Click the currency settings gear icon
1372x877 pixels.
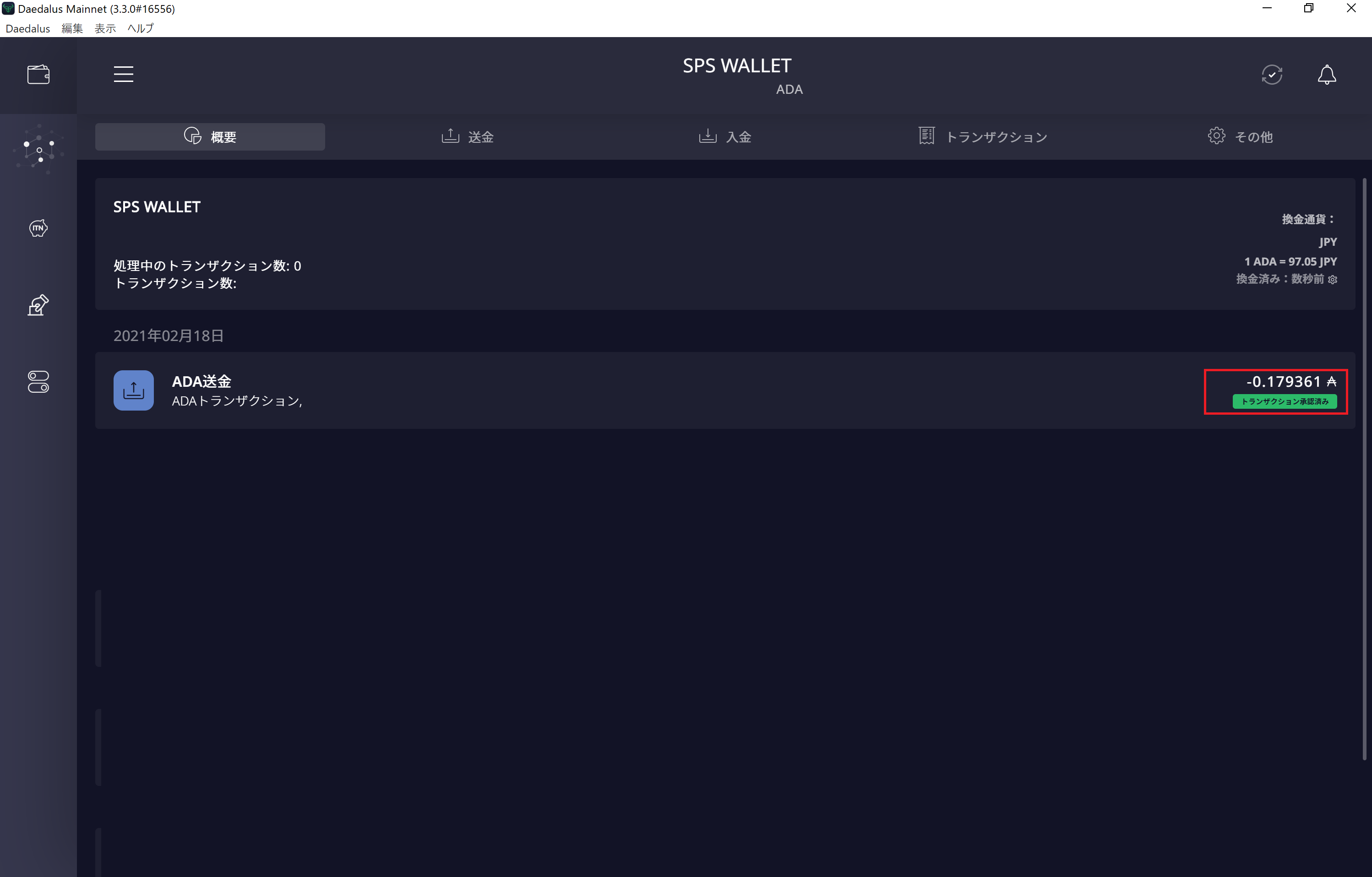(x=1333, y=280)
